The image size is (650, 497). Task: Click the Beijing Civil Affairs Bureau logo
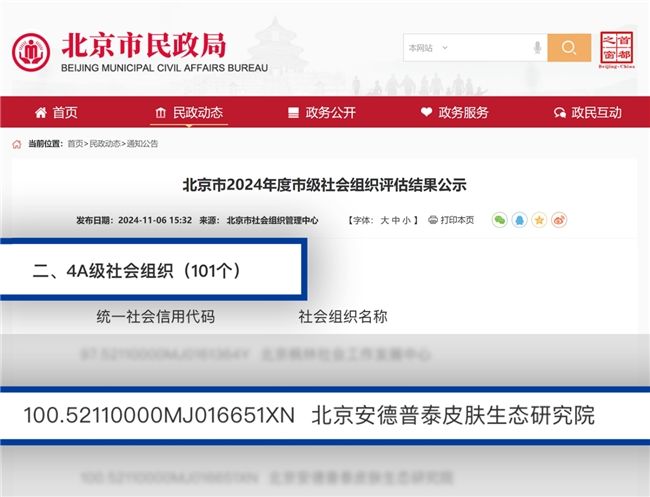[x=31, y=52]
